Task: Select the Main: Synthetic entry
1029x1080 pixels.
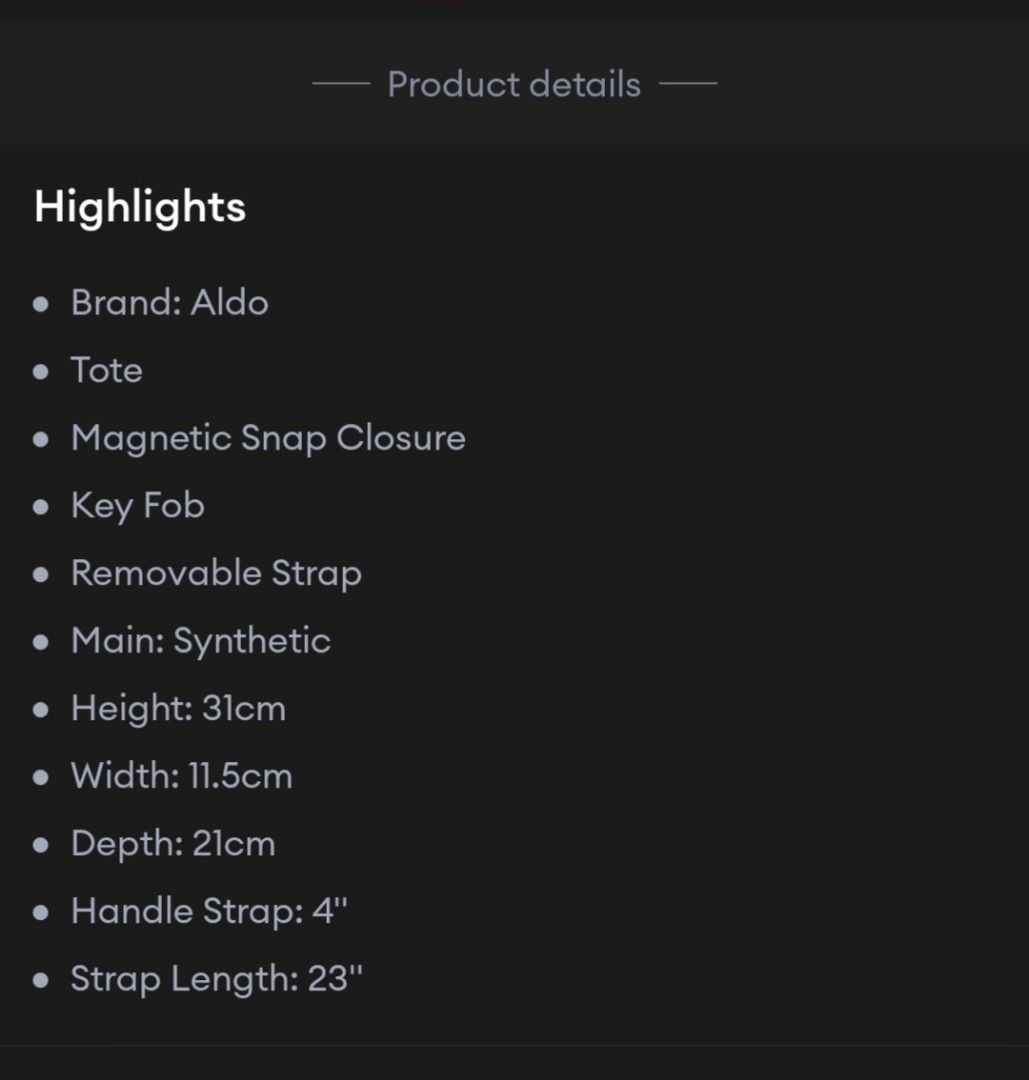Action: pos(200,641)
